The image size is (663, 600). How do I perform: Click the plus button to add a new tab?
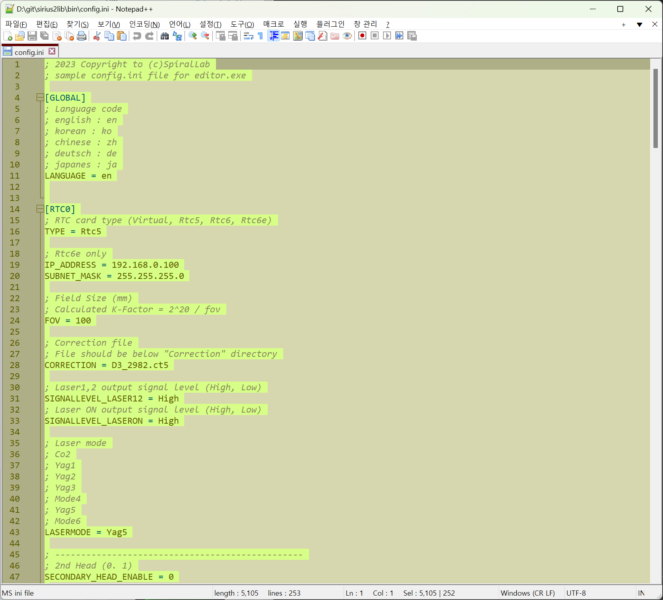[x=623, y=23]
